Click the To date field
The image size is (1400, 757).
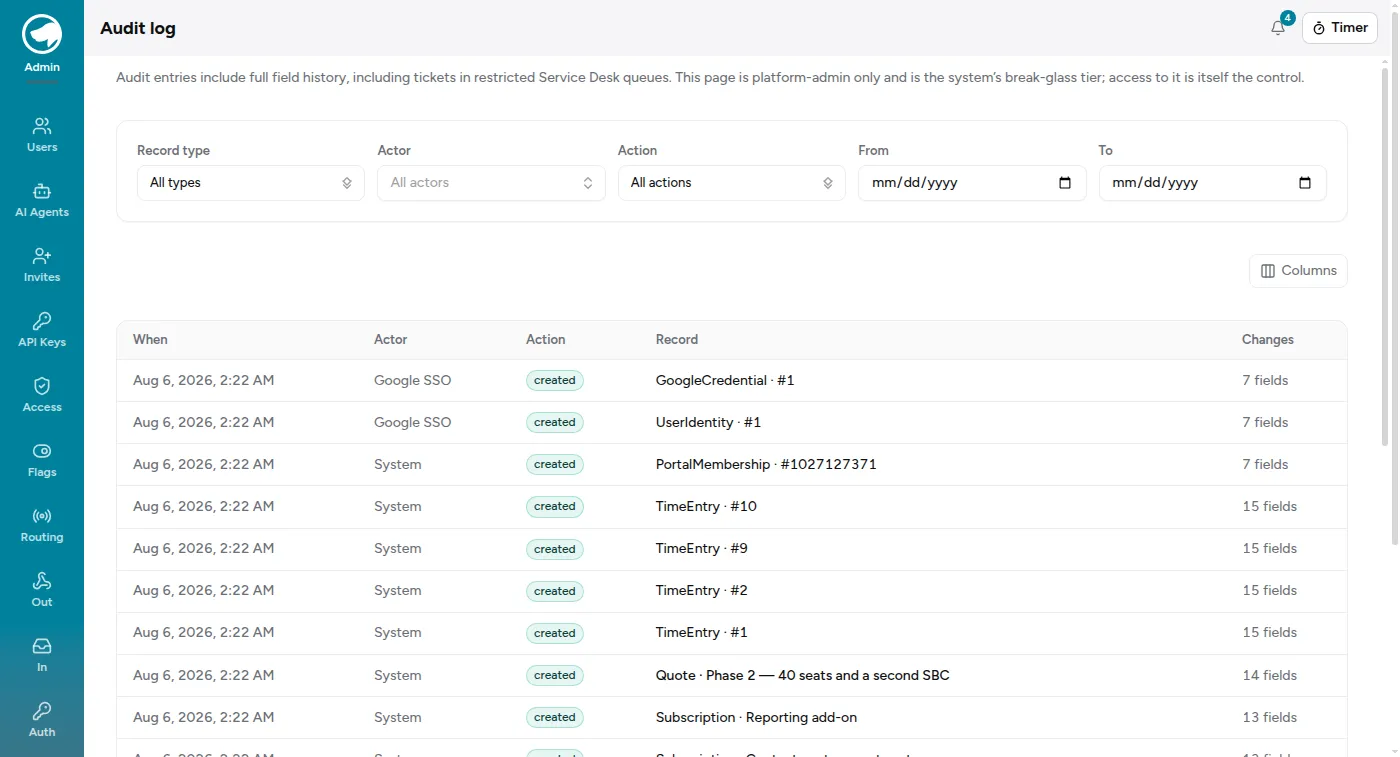click(x=1213, y=183)
